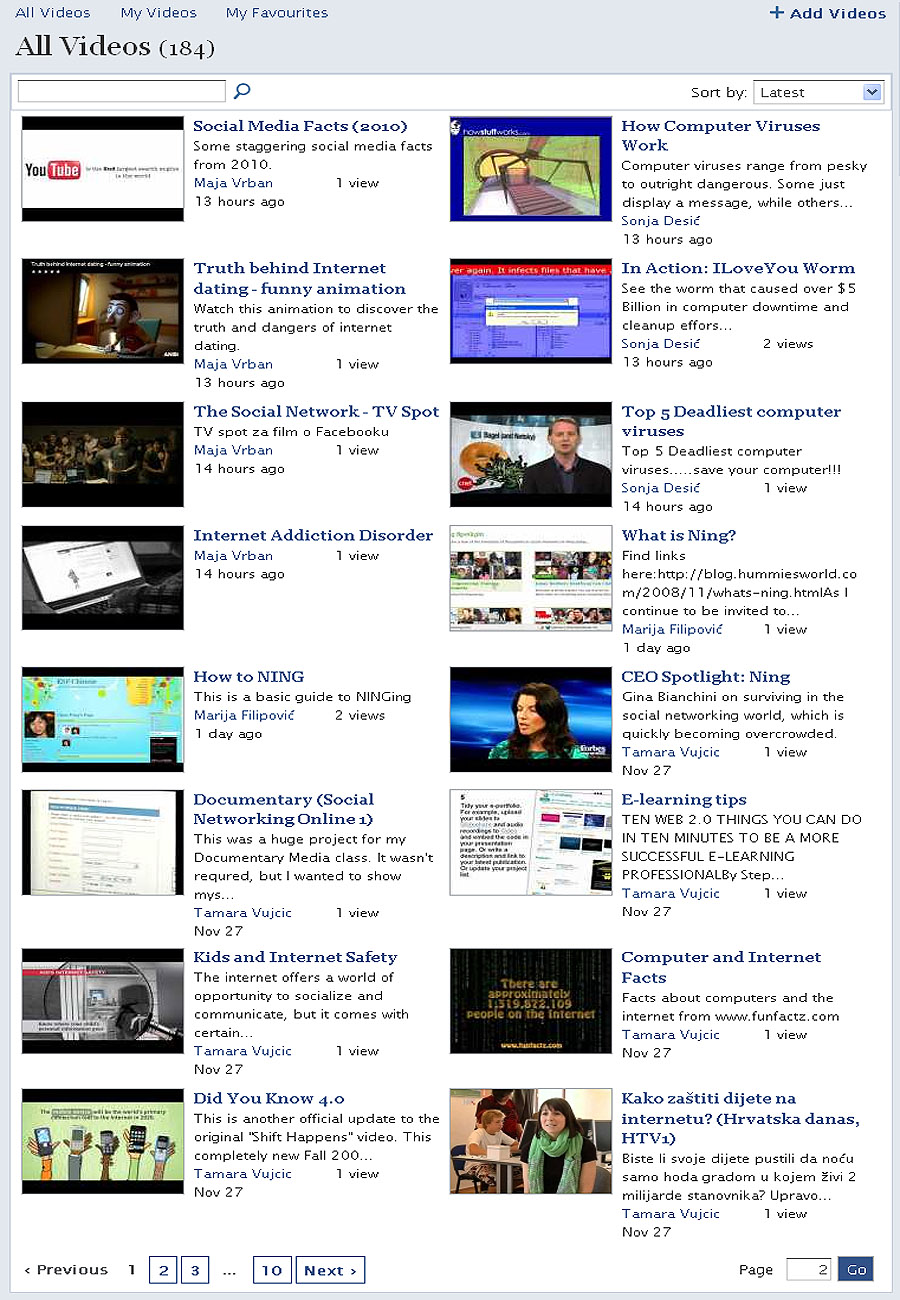Open Maja Vrban under Social Media Facts
Screen dimensions: 900x1300
[x=233, y=183]
